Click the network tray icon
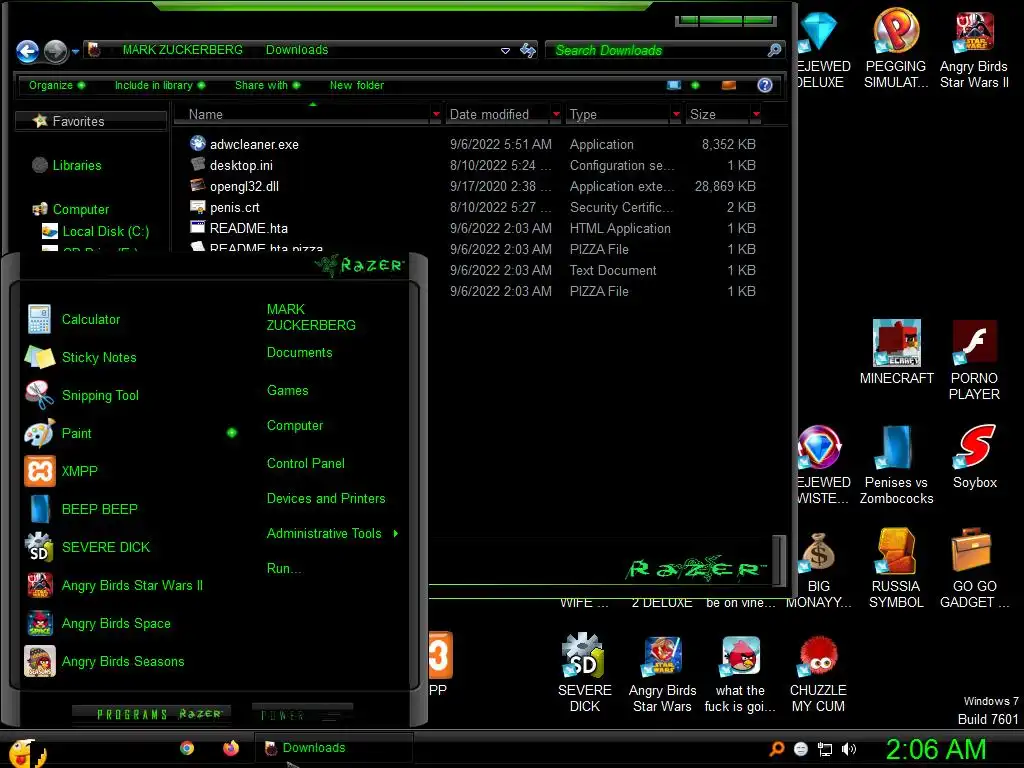 pos(825,749)
